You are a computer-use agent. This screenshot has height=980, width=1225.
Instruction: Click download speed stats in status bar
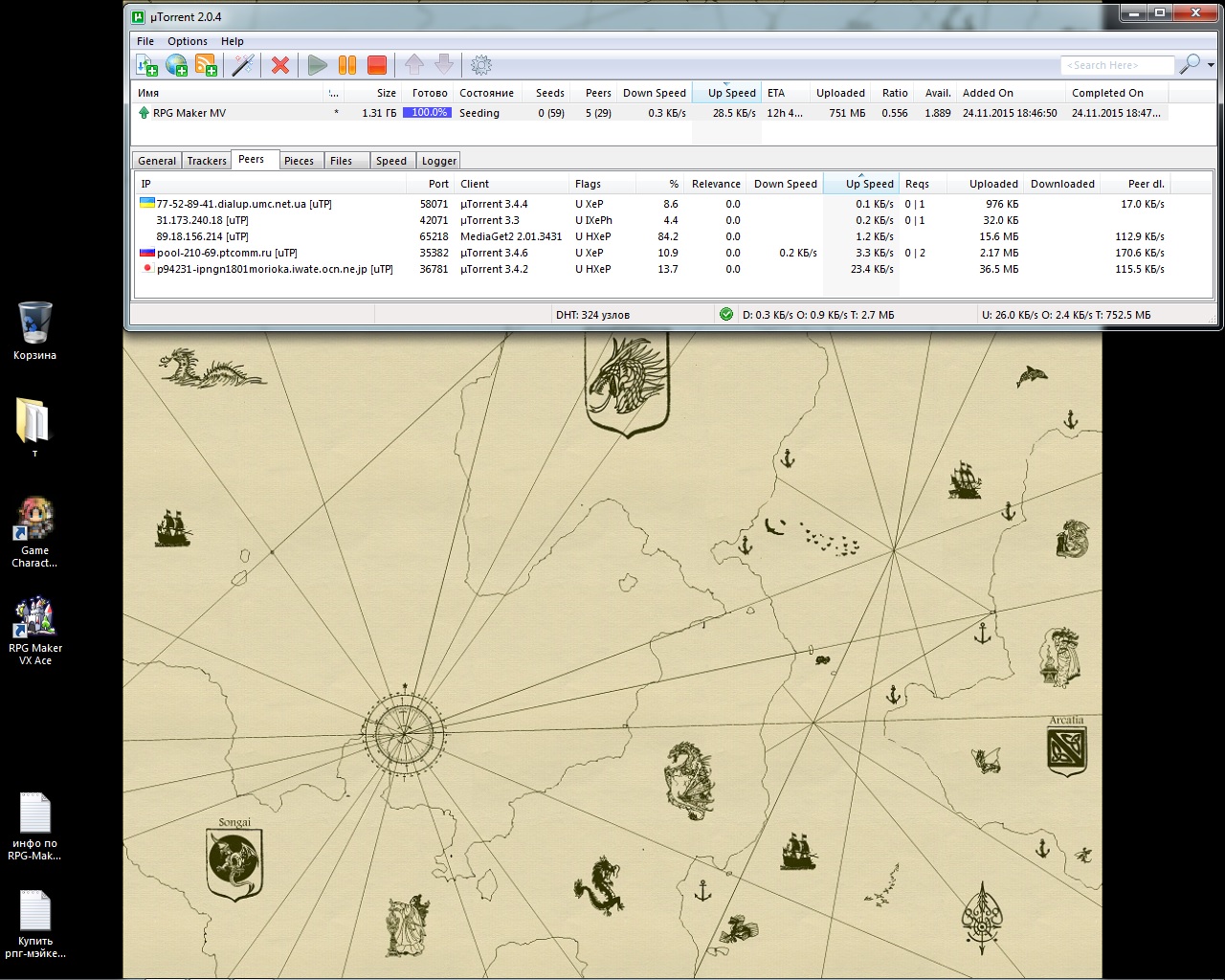click(x=818, y=314)
